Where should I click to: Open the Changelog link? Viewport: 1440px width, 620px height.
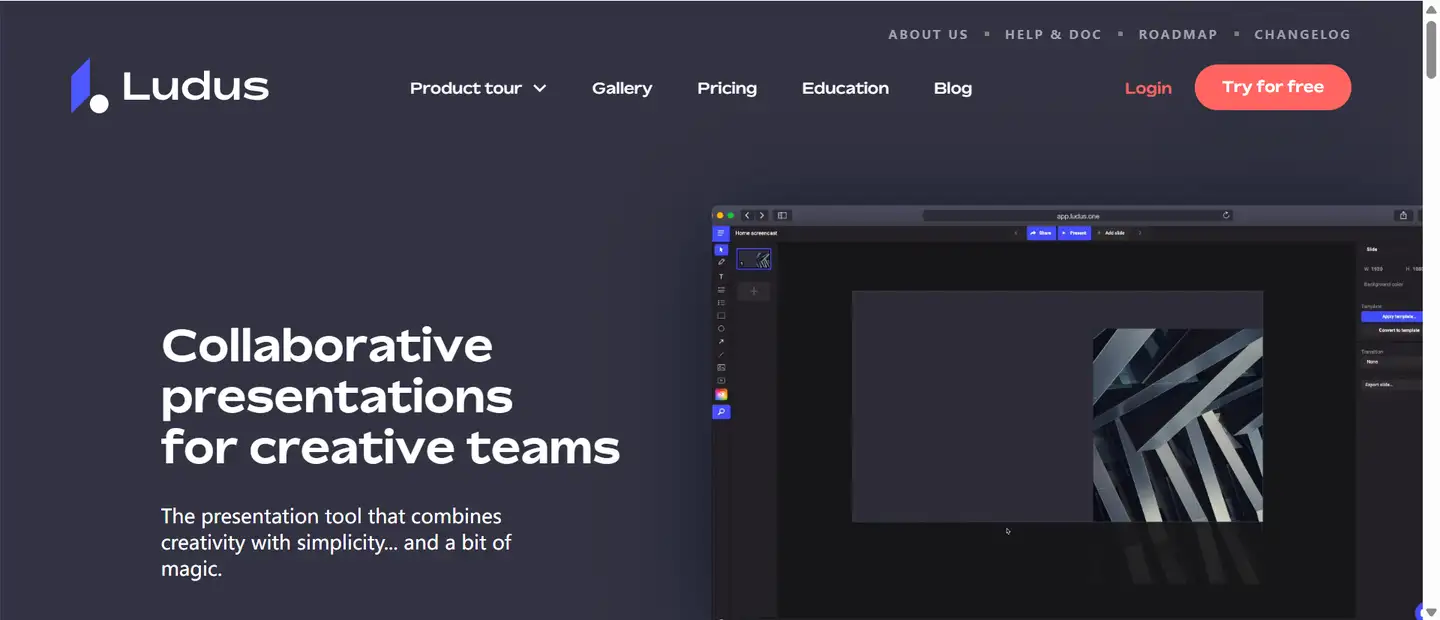pos(1302,34)
